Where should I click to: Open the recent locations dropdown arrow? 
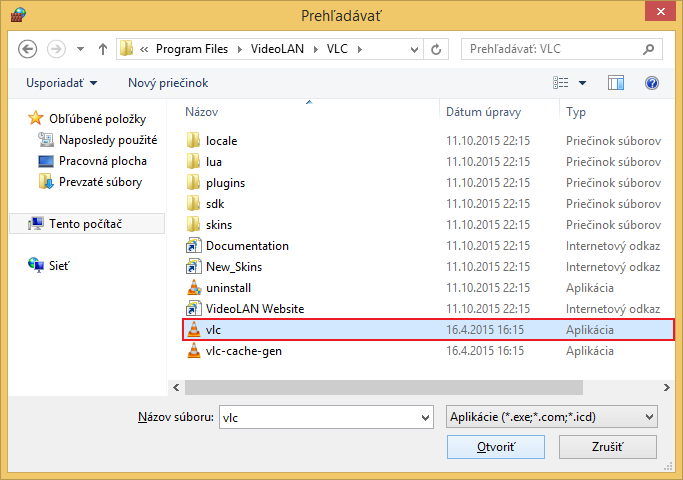(x=80, y=49)
